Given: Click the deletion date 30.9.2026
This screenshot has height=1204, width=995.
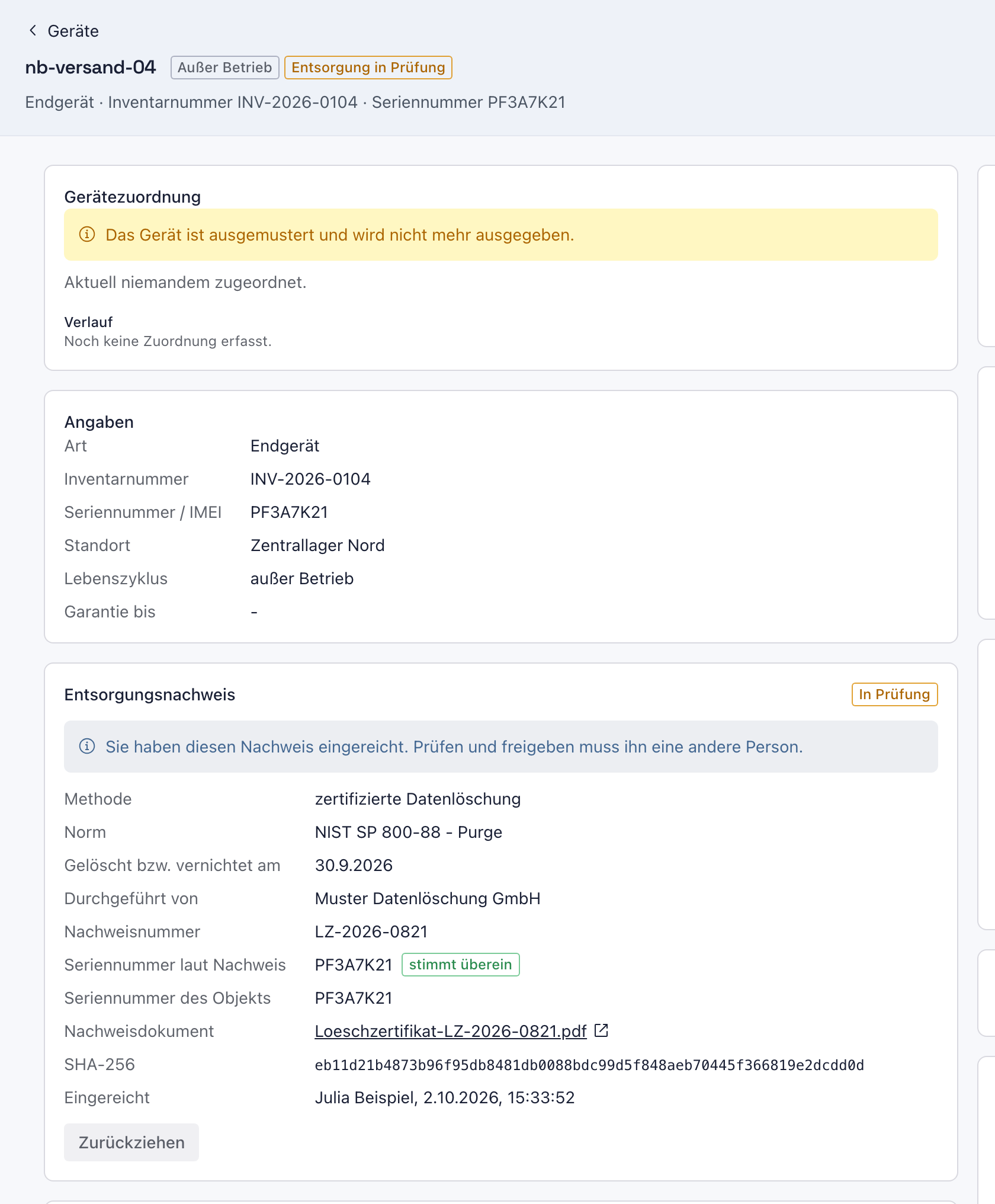Looking at the screenshot, I should (354, 865).
